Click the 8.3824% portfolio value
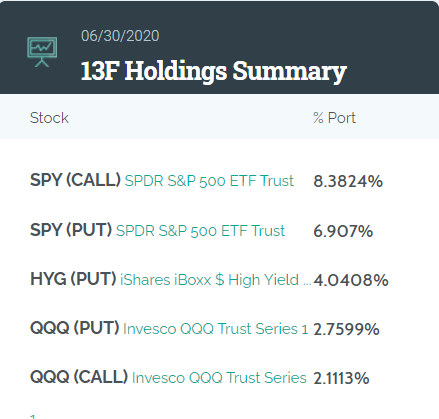This screenshot has width=439, height=419. click(x=348, y=181)
